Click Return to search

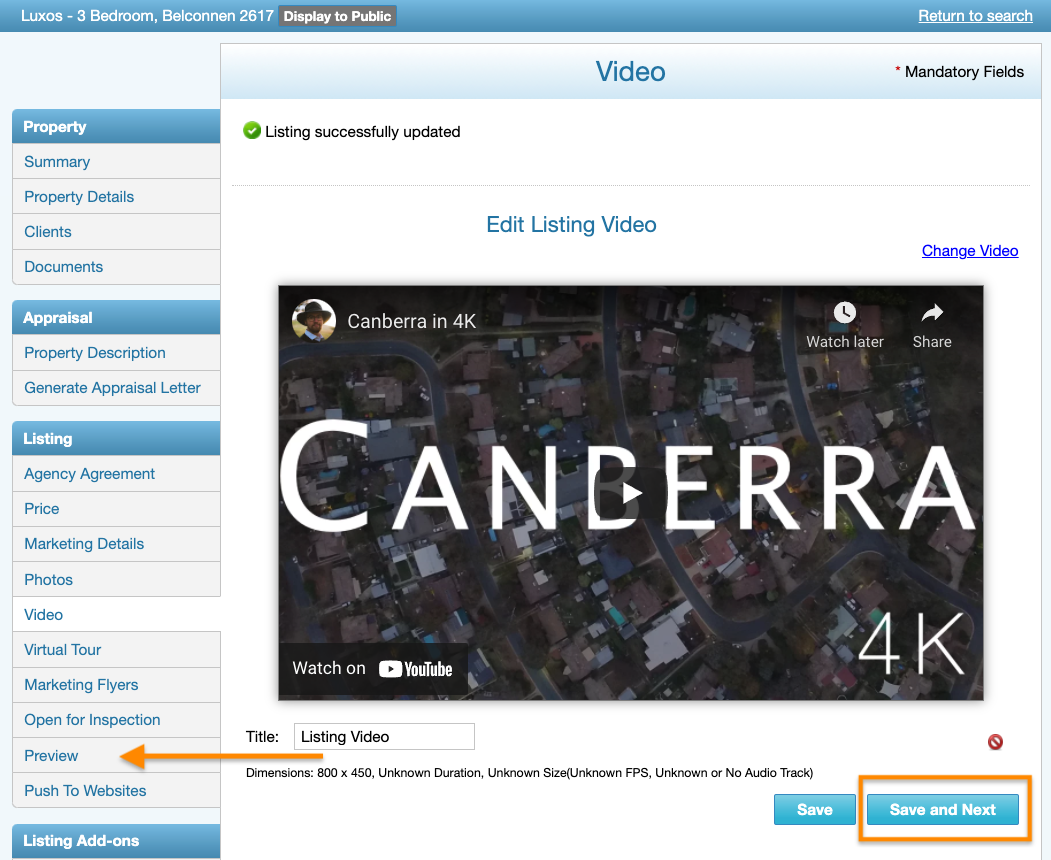tap(975, 16)
